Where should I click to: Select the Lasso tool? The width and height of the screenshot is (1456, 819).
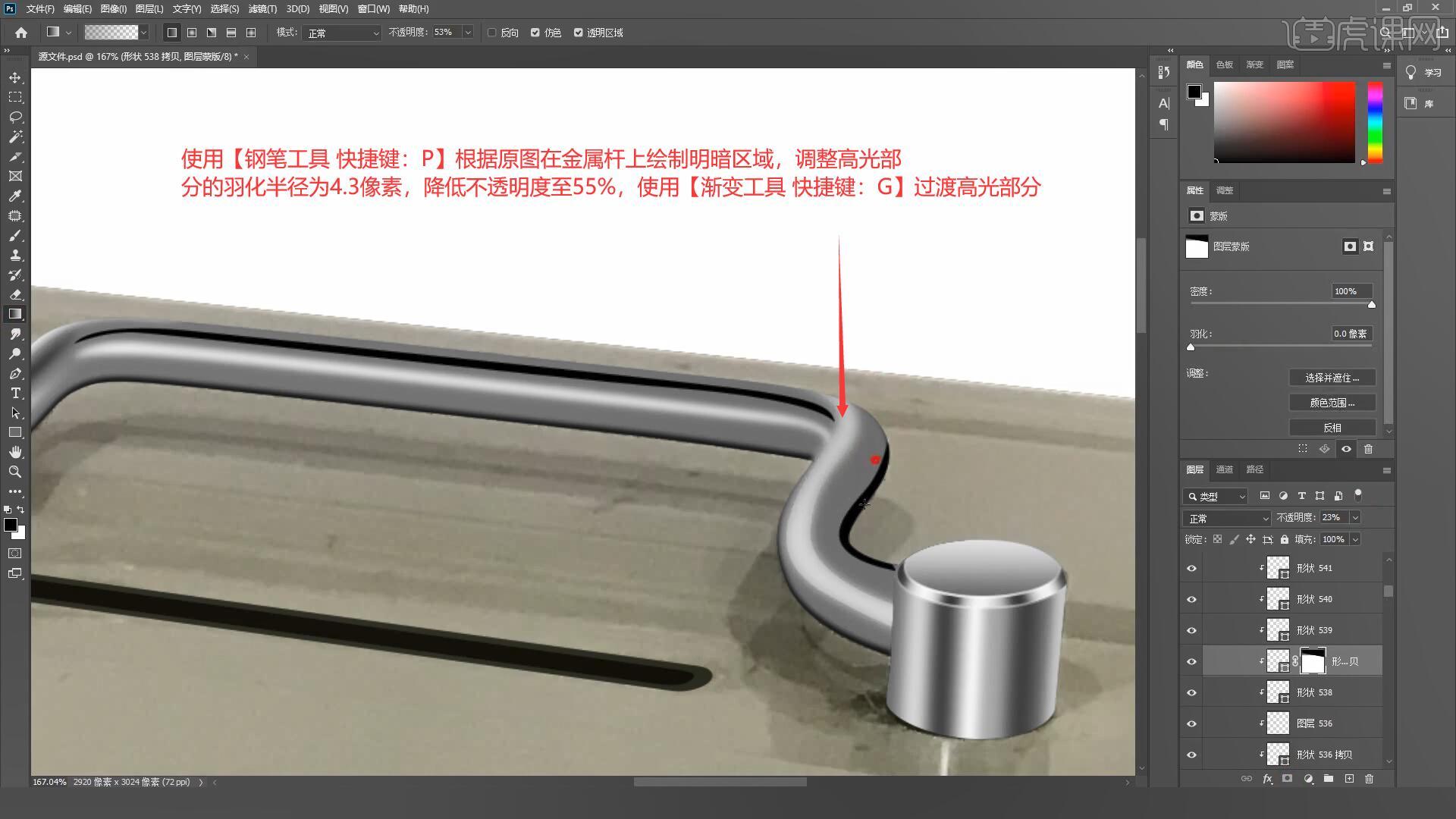click(15, 118)
